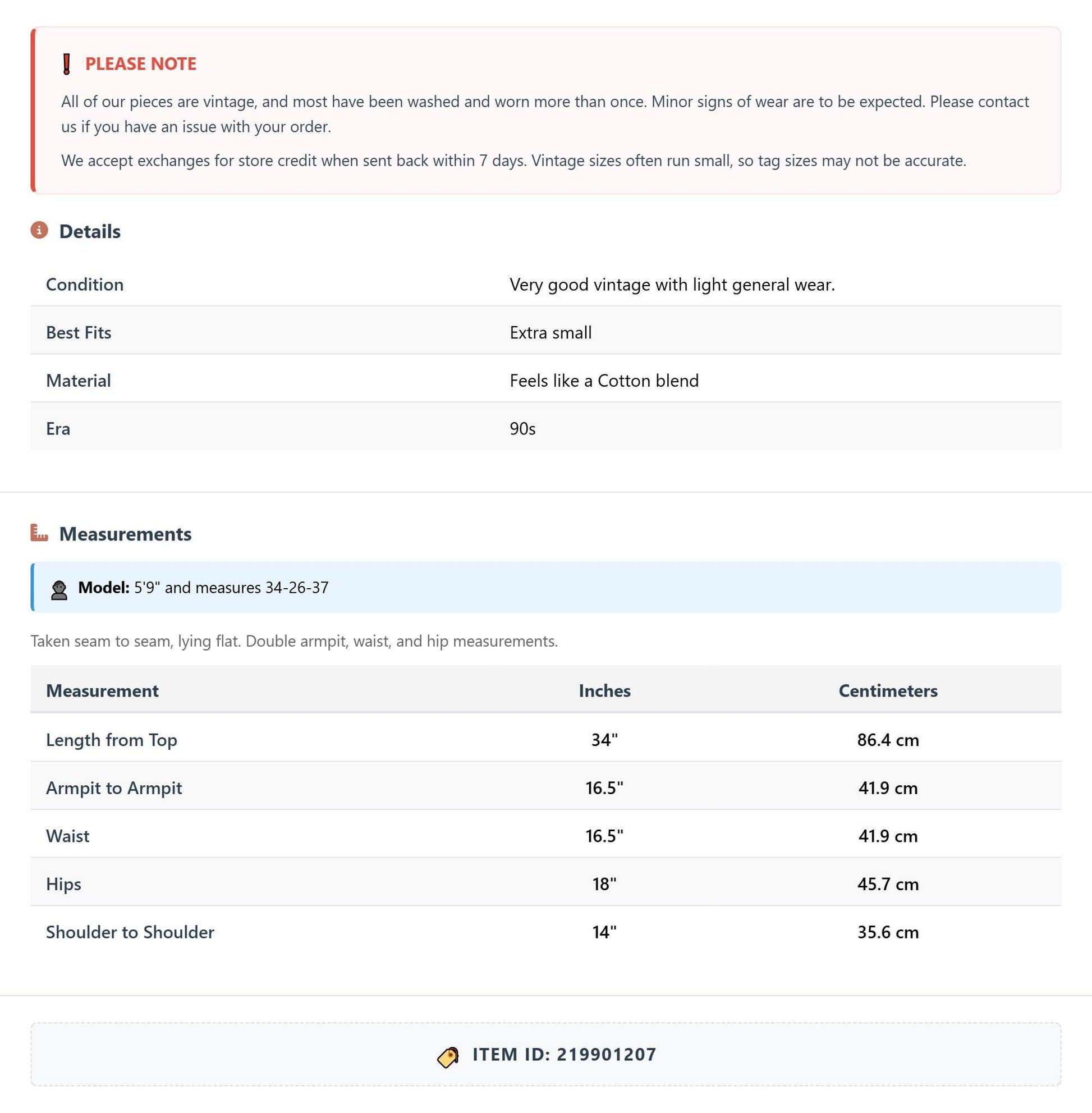1092x1113 pixels.
Task: Click the Hips 45.7 cm value
Action: (x=888, y=883)
